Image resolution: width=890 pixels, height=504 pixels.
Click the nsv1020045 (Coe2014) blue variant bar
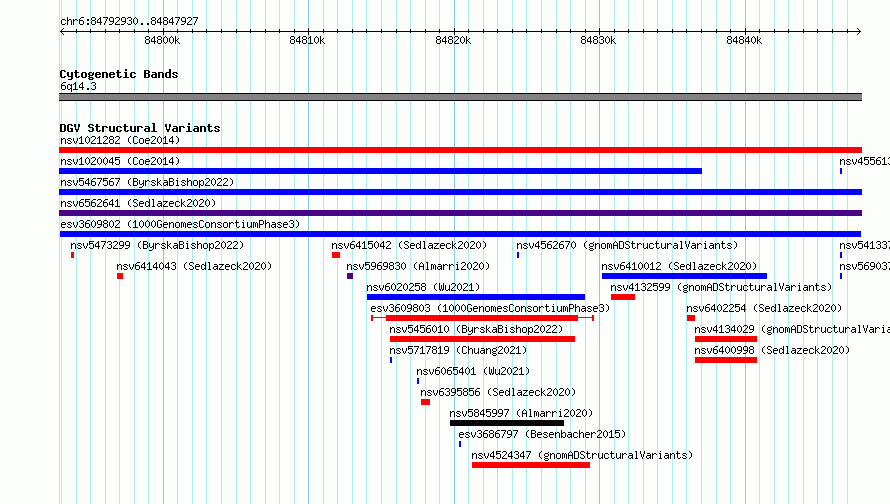click(x=380, y=171)
